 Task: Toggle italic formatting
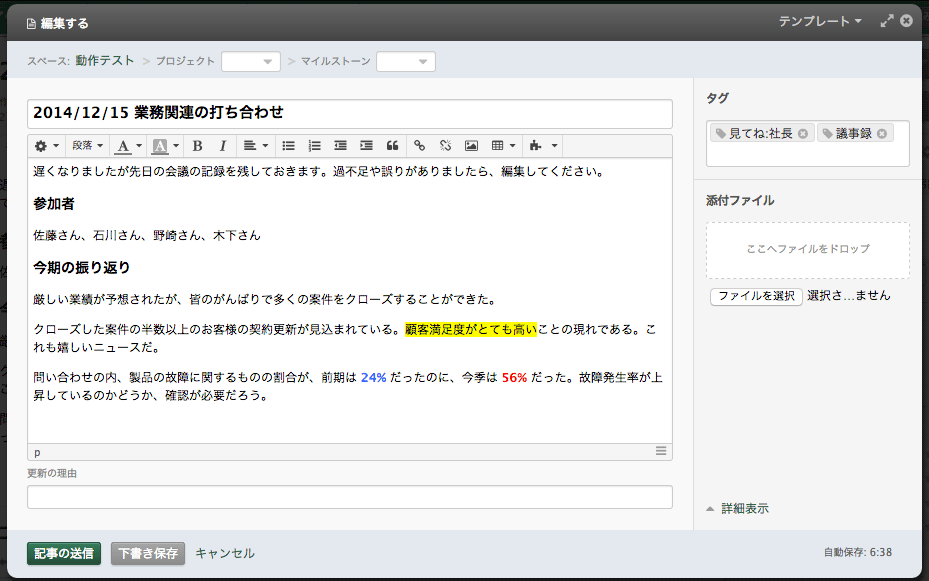point(223,146)
